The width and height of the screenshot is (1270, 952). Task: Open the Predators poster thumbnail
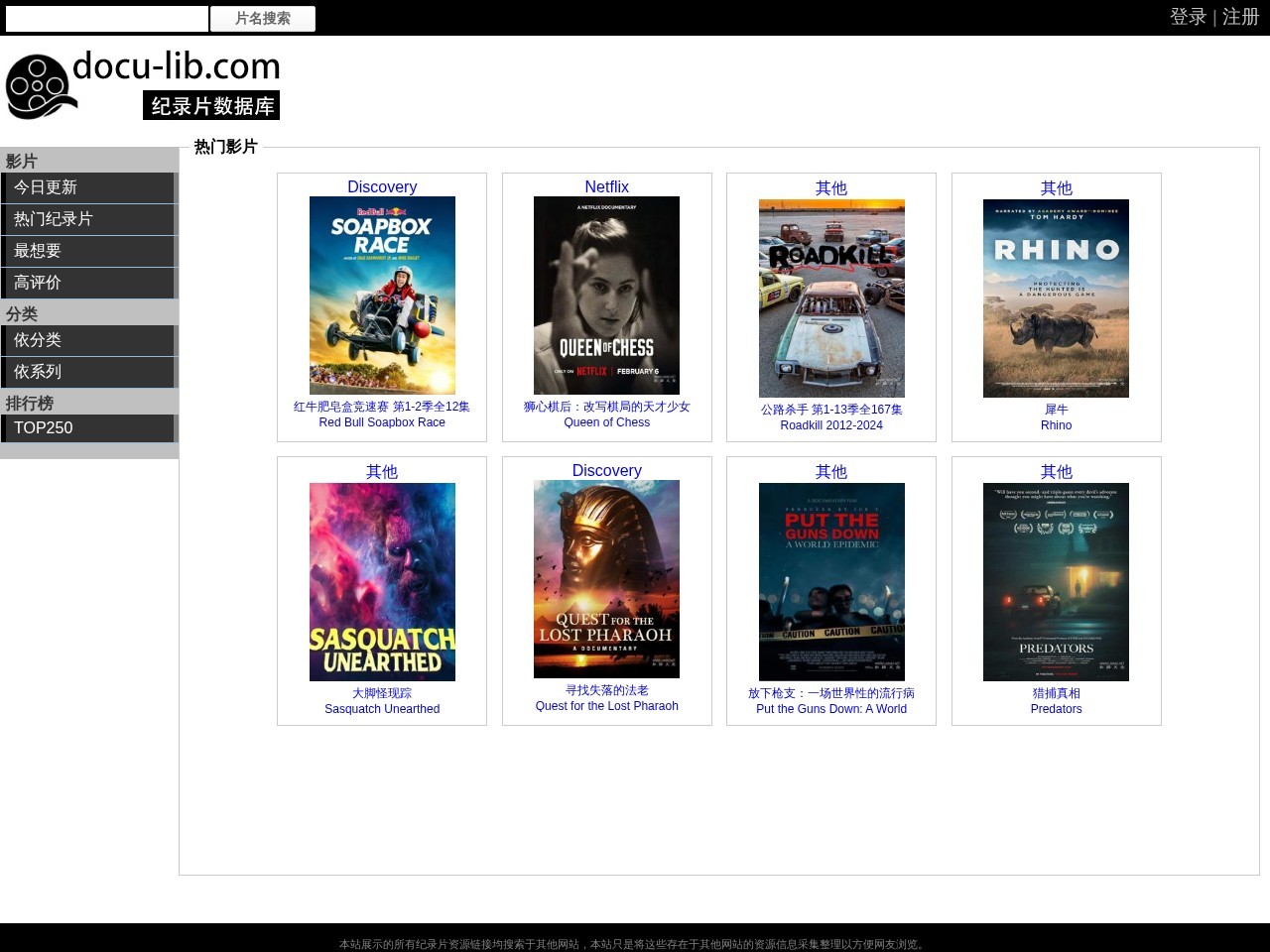[1056, 582]
